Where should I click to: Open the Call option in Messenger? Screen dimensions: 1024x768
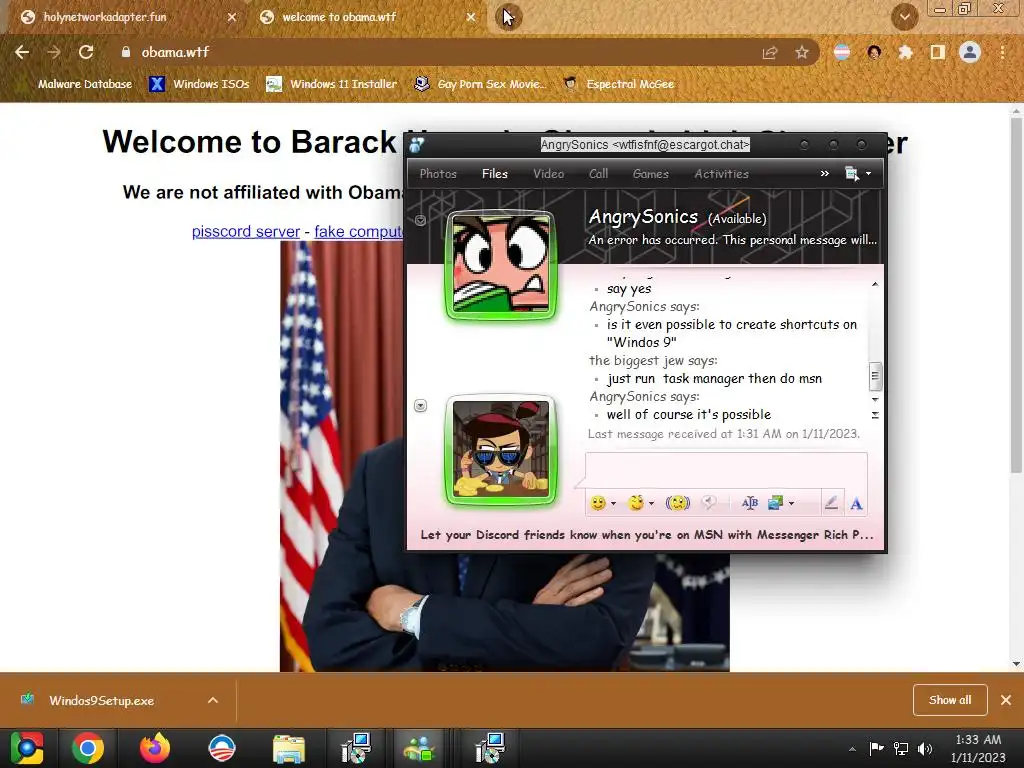(598, 174)
